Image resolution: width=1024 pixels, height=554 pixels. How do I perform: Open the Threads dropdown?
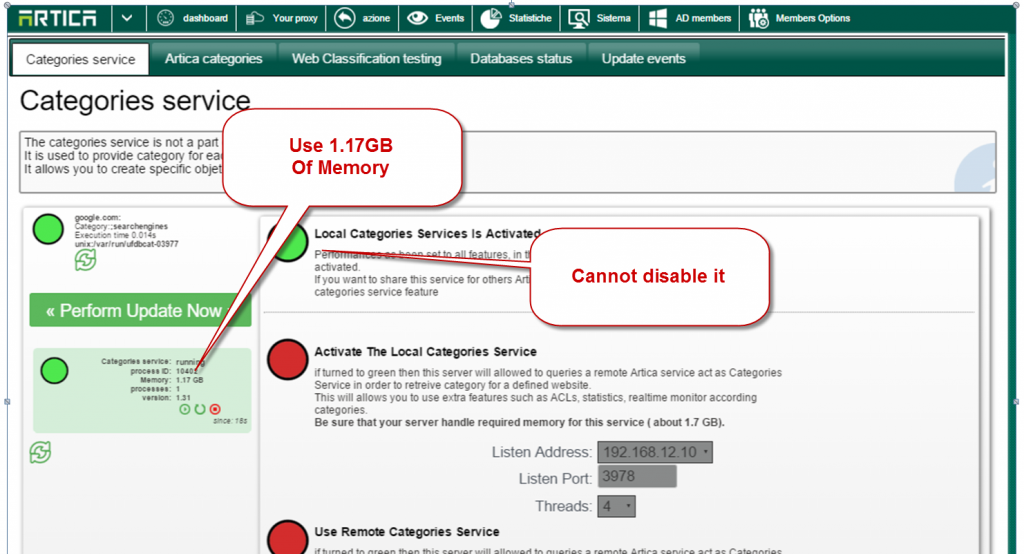[616, 506]
